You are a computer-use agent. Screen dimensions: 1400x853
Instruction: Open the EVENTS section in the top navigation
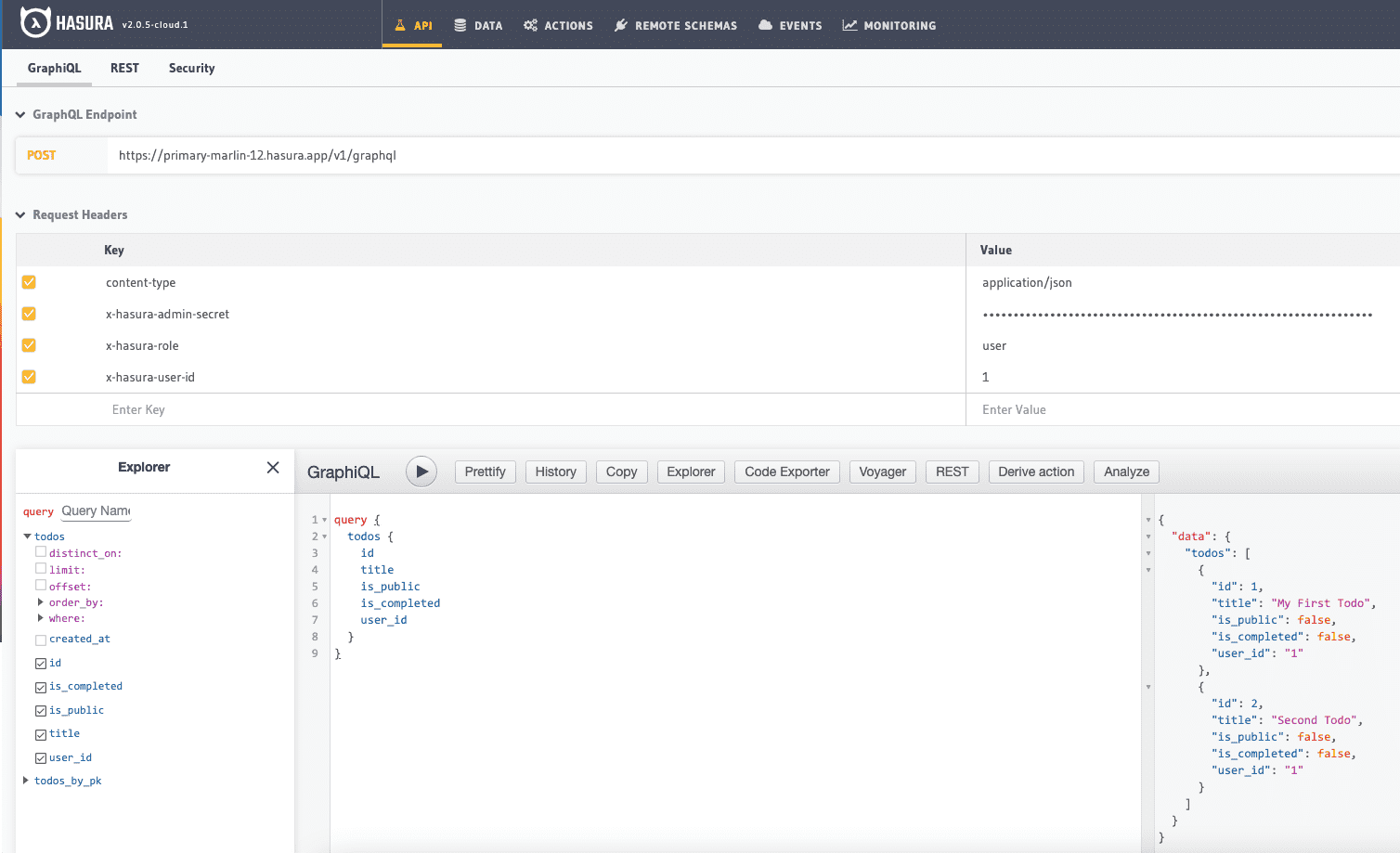790,25
